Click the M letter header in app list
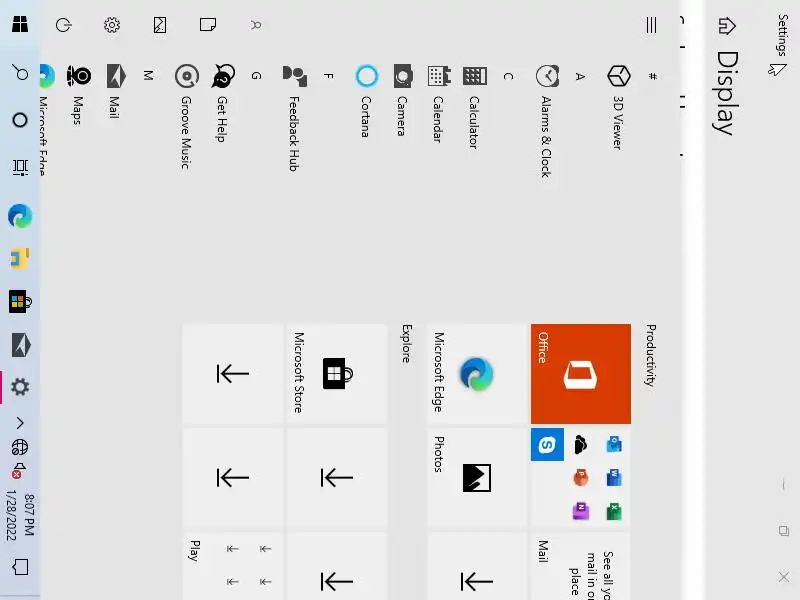This screenshot has height=600, width=800. pos(148,76)
